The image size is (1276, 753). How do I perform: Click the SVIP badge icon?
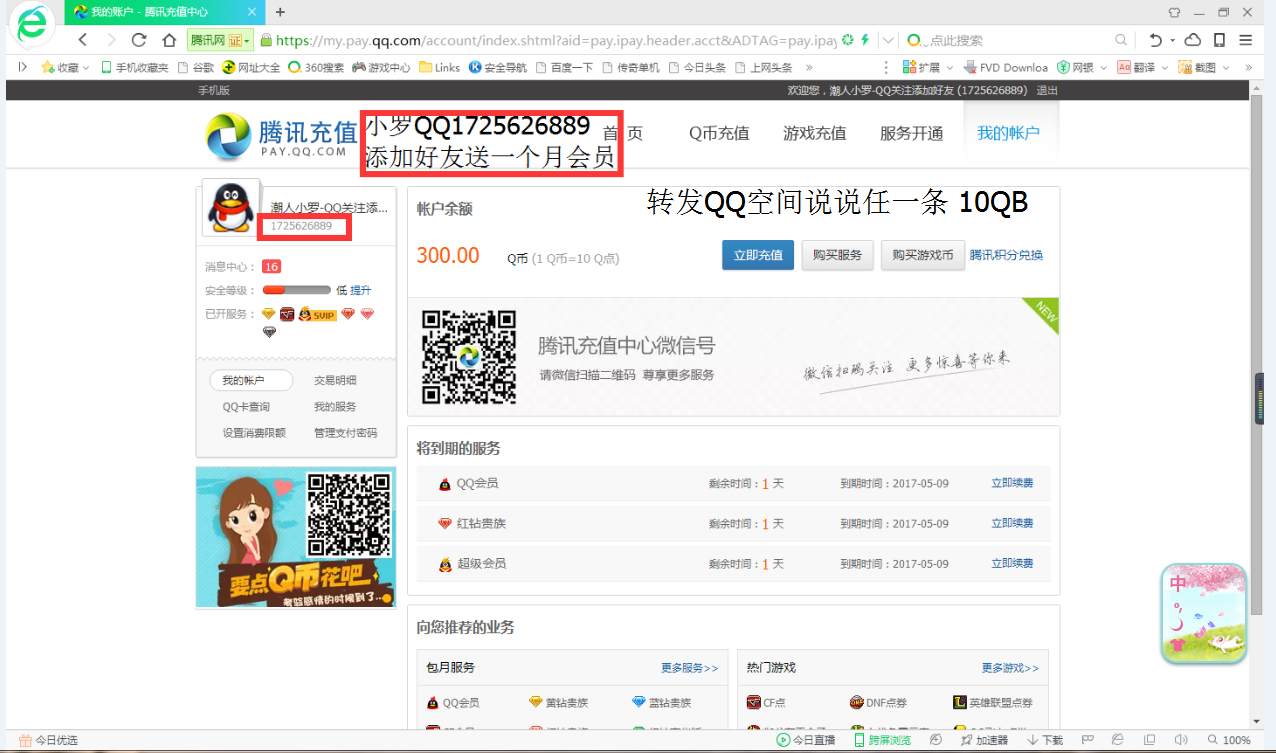pyautogui.click(x=316, y=314)
